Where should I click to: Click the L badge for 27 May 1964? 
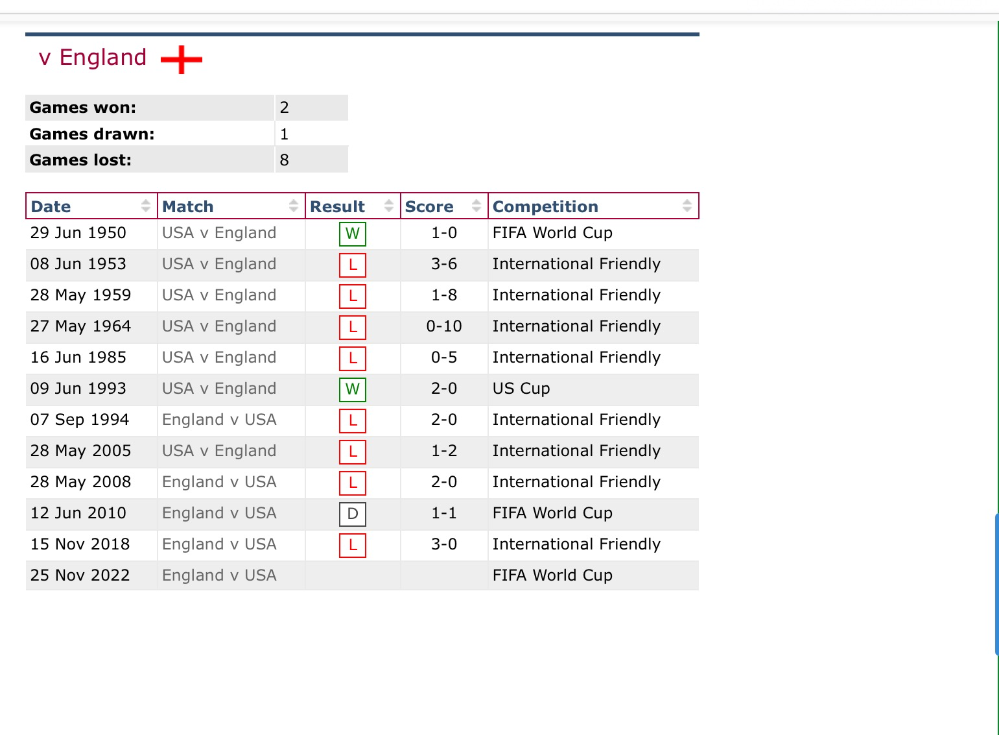[x=352, y=327]
